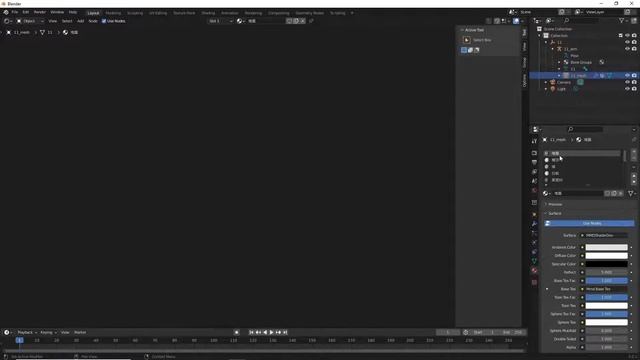Choose the first select mode icon under Active Tool
The image size is (640, 360).
tap(464, 50)
